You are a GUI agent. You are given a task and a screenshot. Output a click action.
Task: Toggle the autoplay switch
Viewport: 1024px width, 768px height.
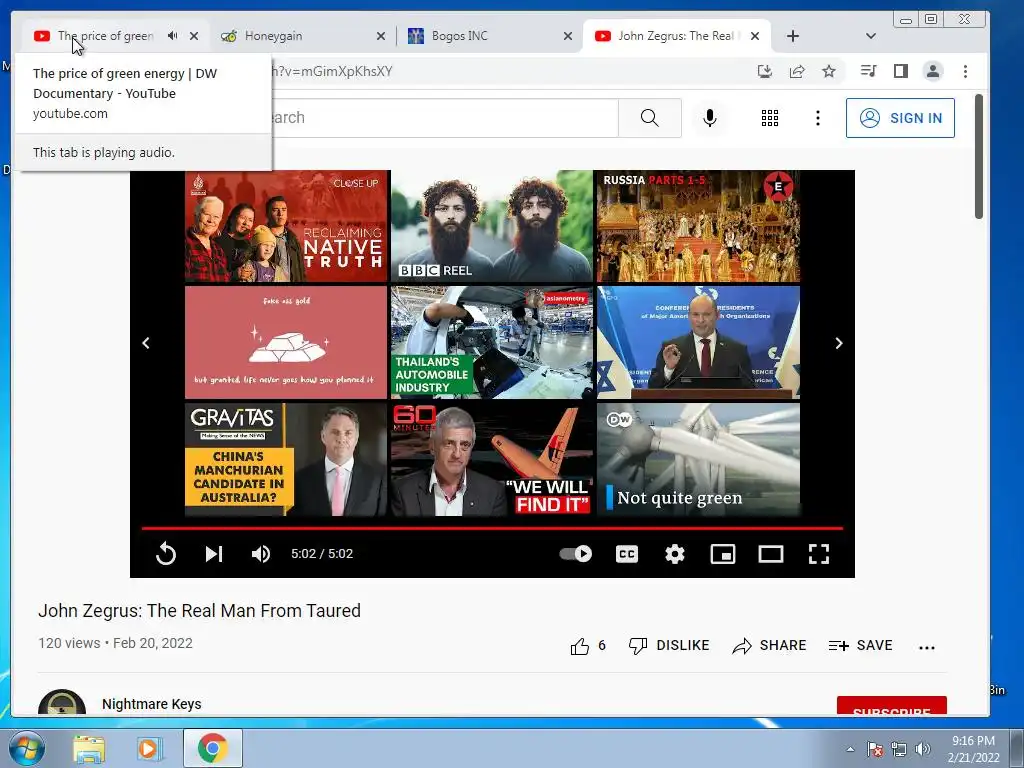[576, 554]
